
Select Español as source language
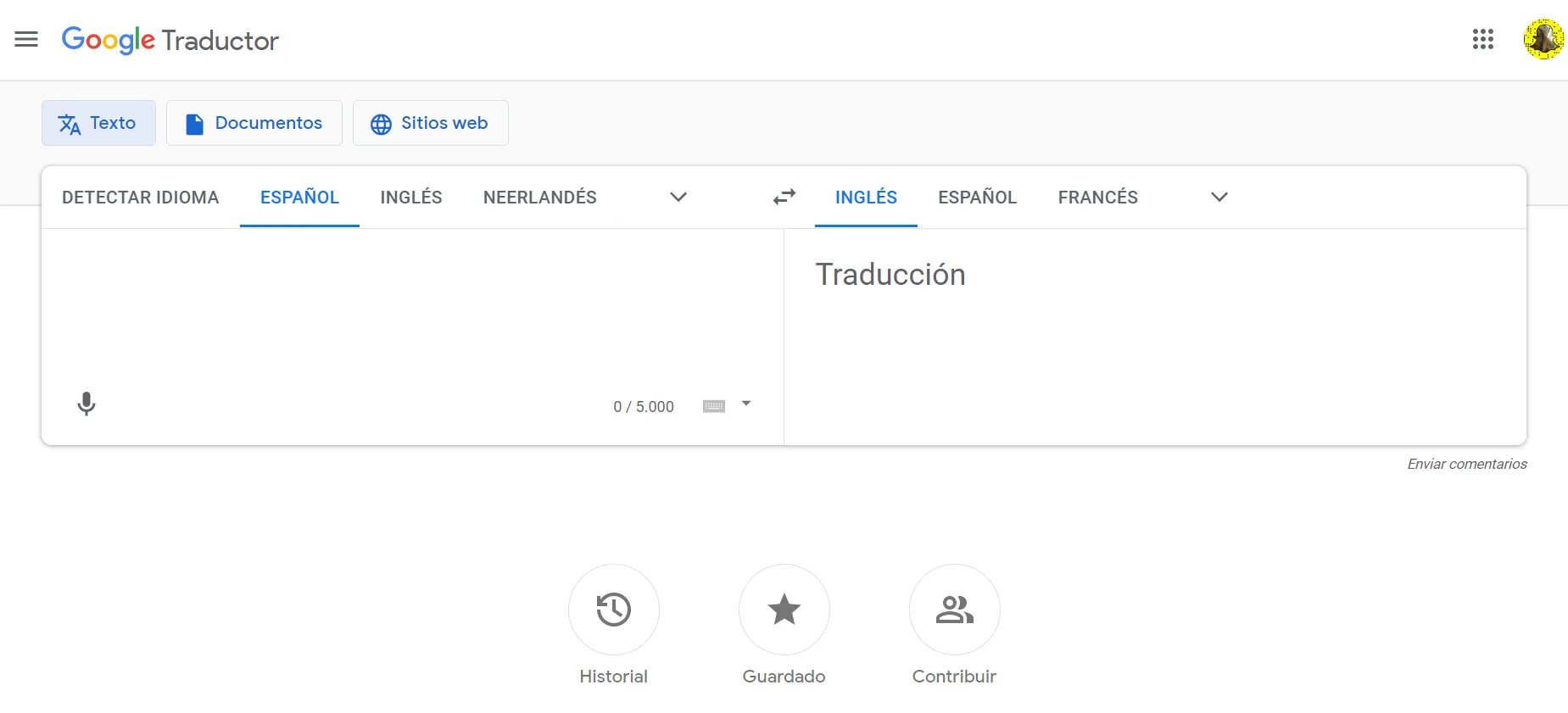(299, 197)
